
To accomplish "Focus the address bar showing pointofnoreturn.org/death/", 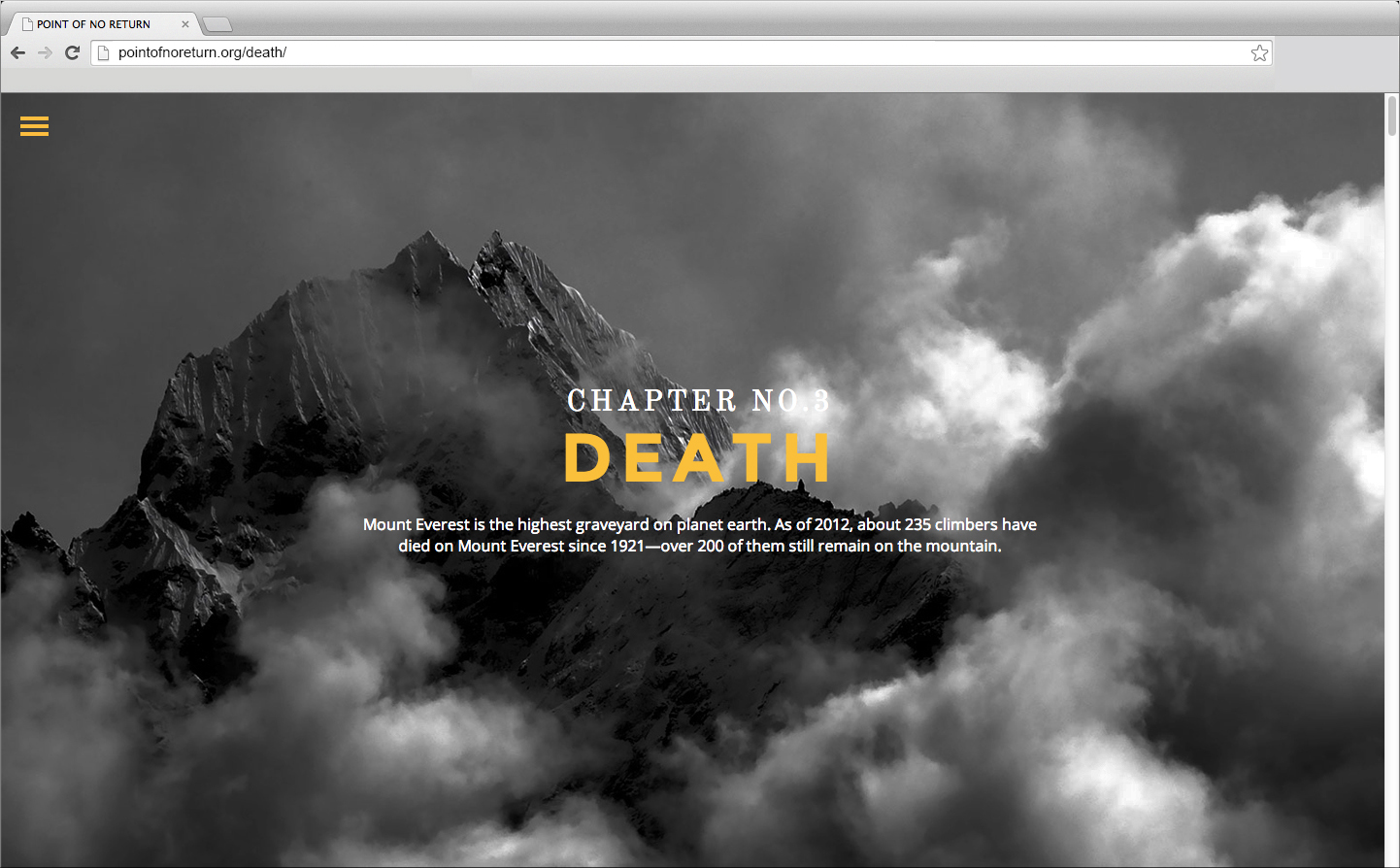I will 682,52.
